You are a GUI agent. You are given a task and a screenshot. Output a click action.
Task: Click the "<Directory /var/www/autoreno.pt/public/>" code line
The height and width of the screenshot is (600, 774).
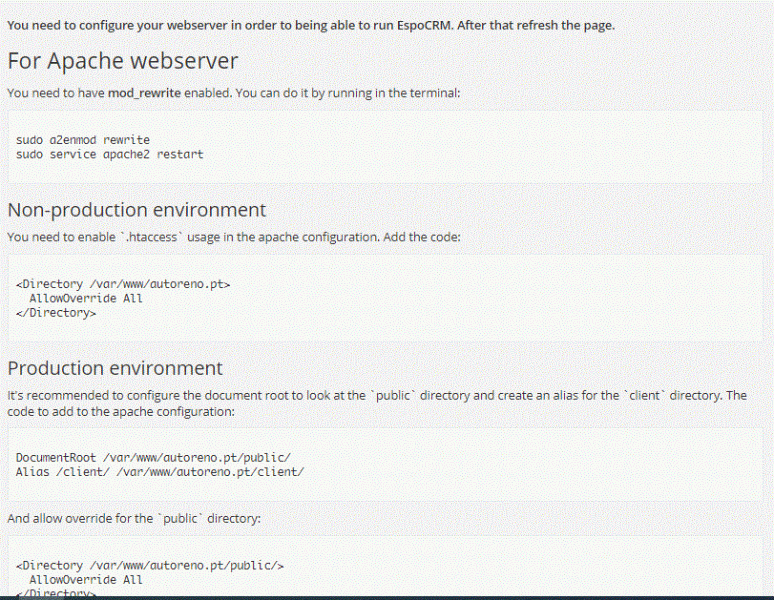(150, 565)
